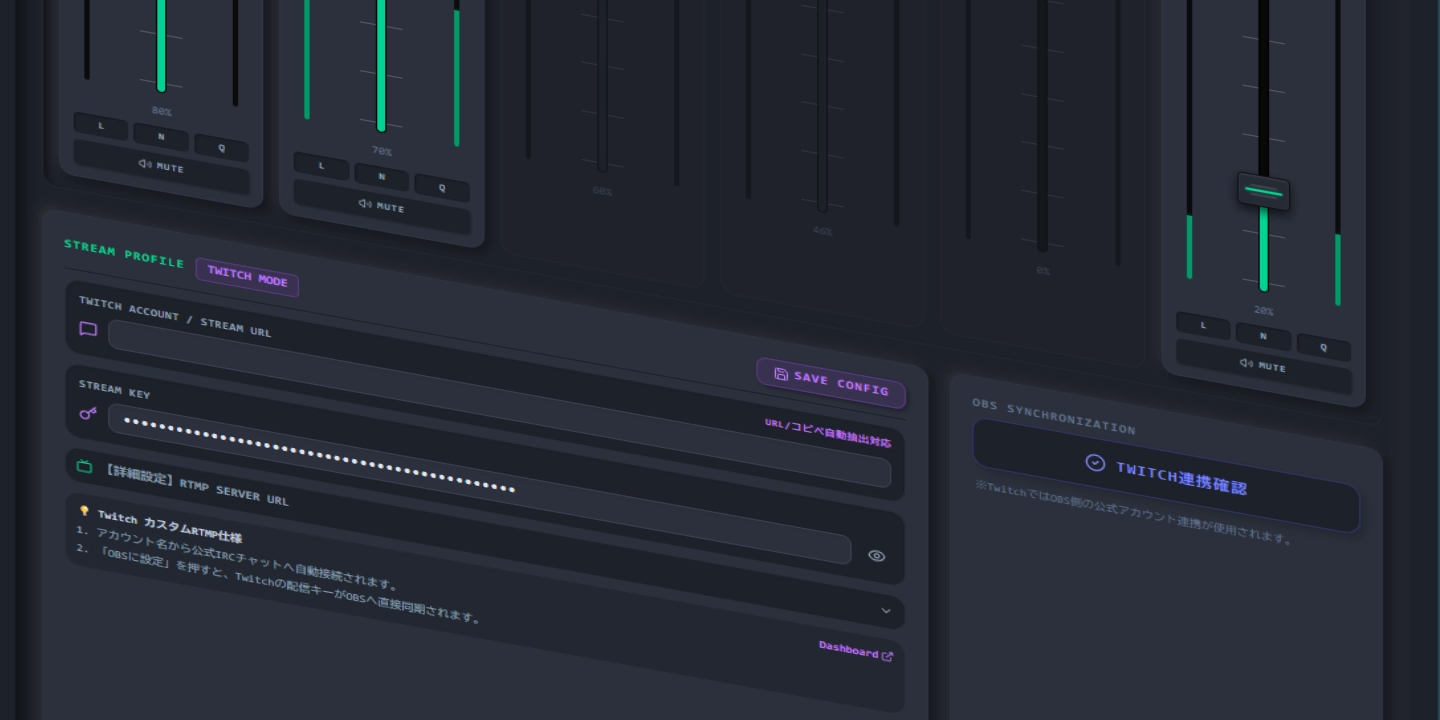This screenshot has width=1440, height=720.
Task: Click the dimmed 8% volume readout
Action: tap(1043, 270)
